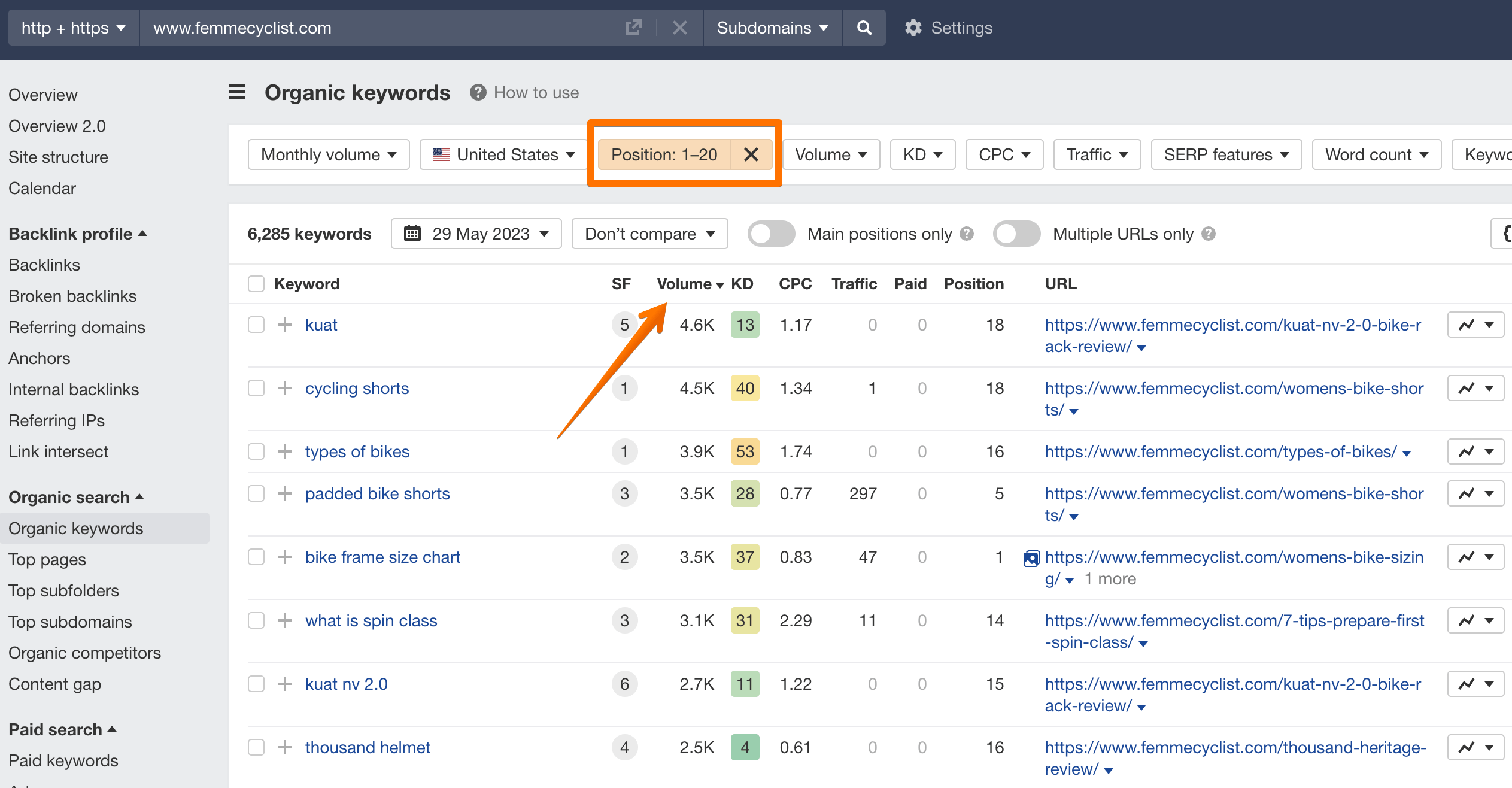Open the Don't compare dropdown
Screen dimensions: 1512x788
point(649,234)
